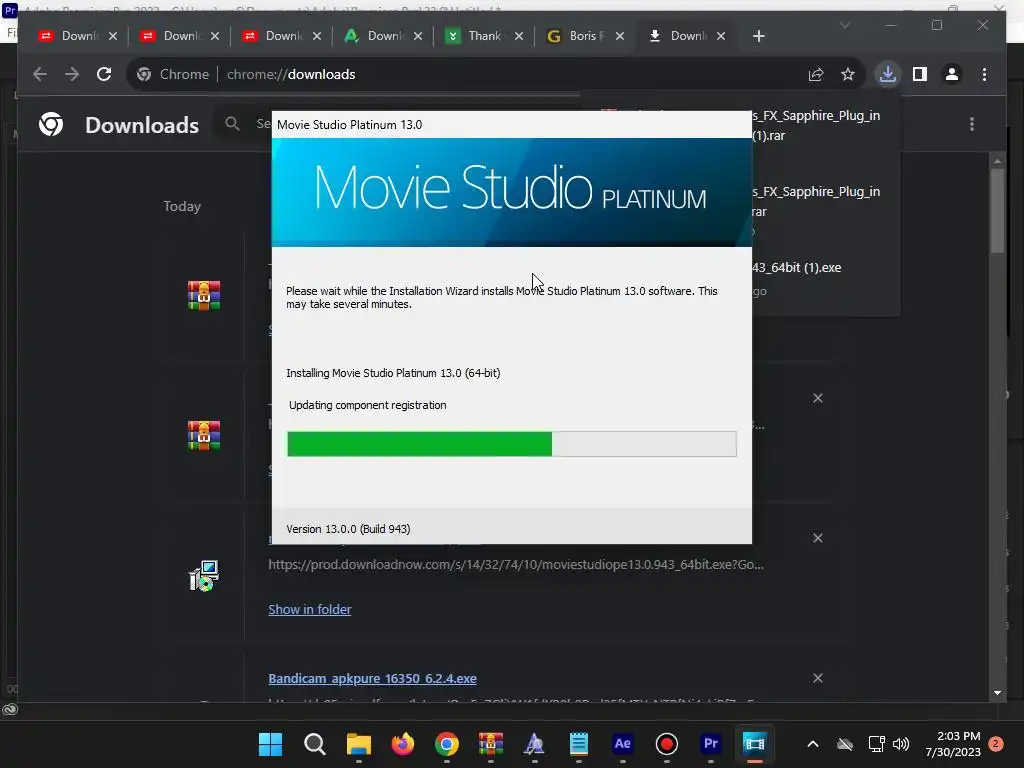Click the Chrome forward arrow button
This screenshot has height=768, width=1024.
coord(72,74)
